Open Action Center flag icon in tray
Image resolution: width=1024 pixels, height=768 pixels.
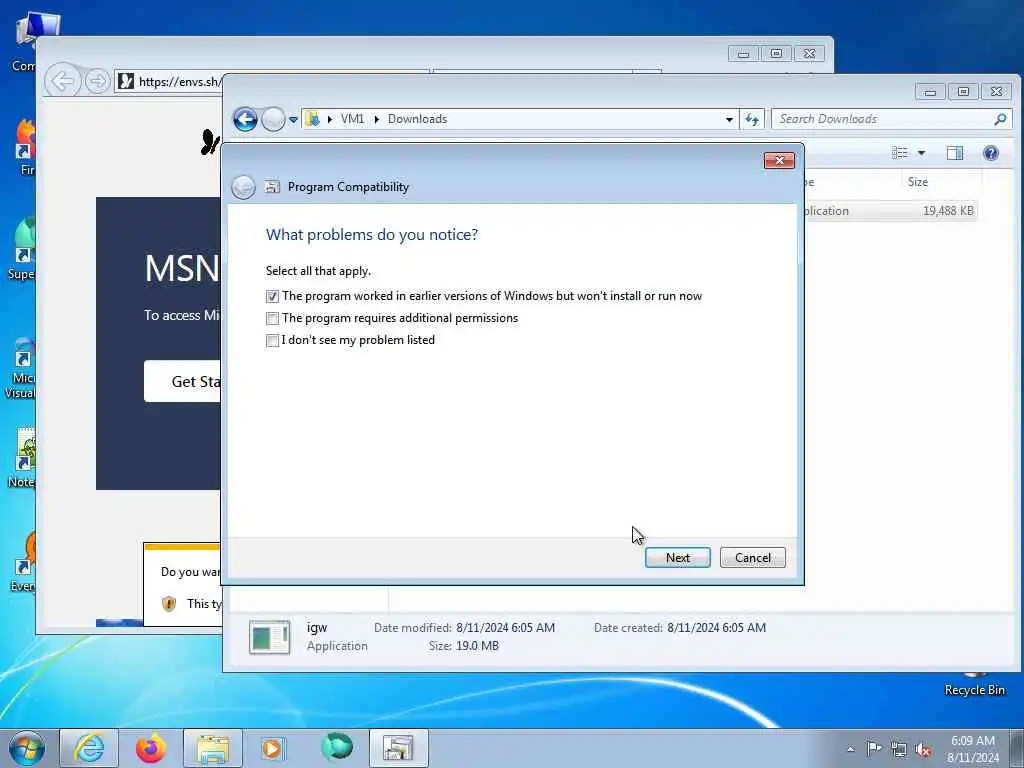(x=874, y=749)
